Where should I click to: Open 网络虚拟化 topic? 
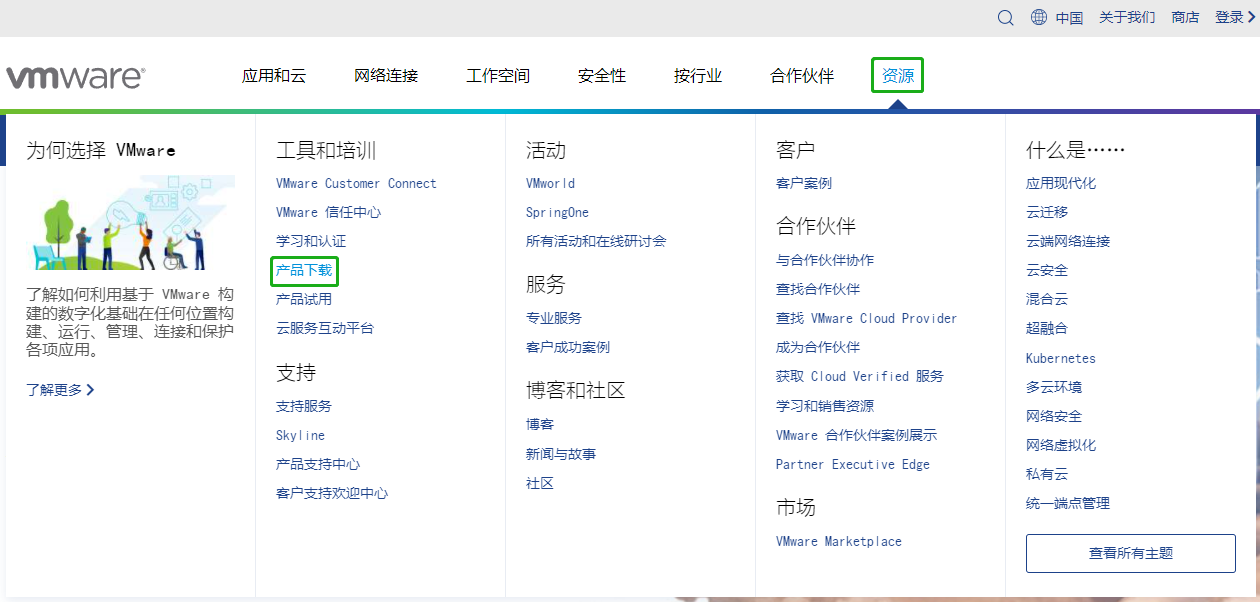click(x=1061, y=445)
